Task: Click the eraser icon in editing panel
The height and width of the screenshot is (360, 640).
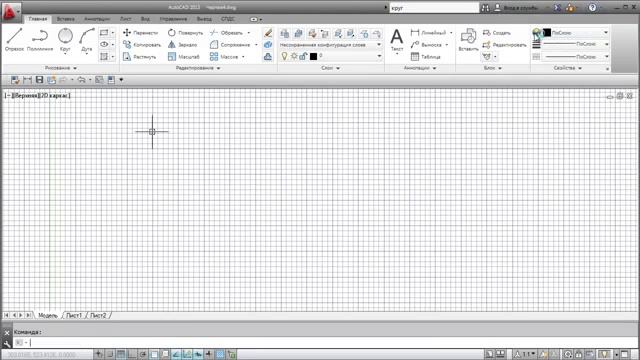Action: click(x=268, y=33)
